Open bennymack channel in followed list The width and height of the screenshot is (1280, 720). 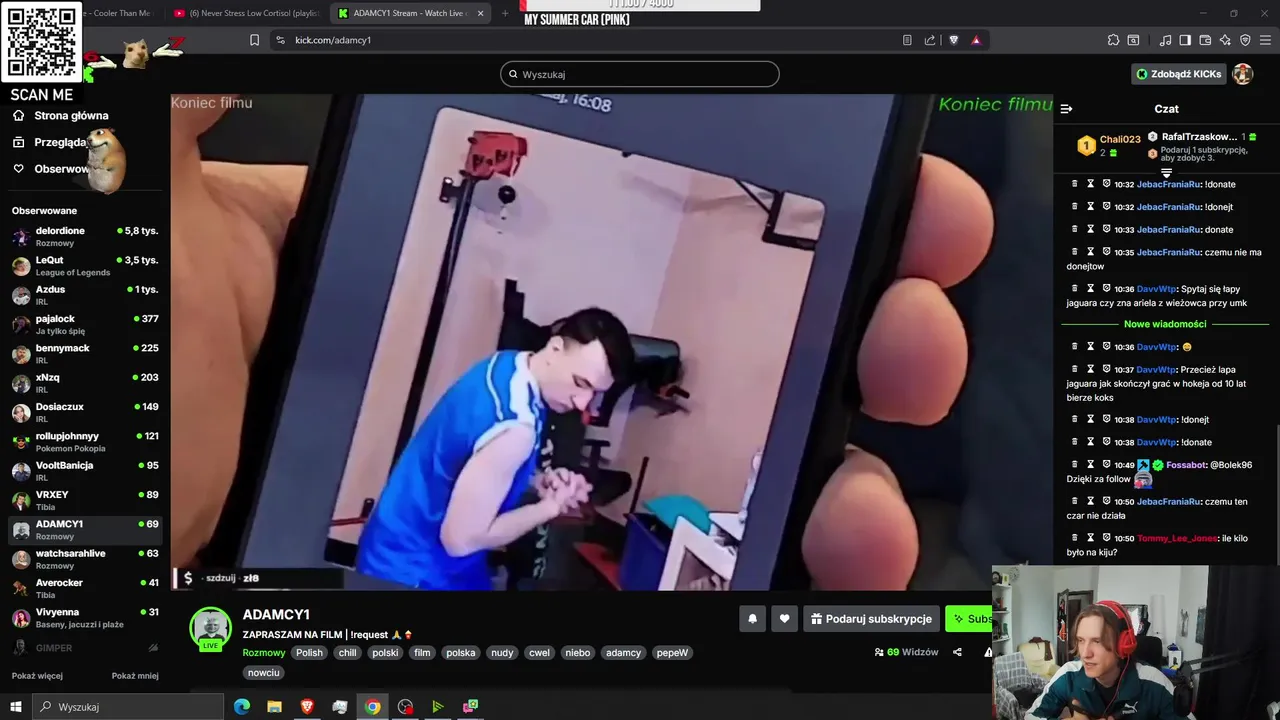85,354
